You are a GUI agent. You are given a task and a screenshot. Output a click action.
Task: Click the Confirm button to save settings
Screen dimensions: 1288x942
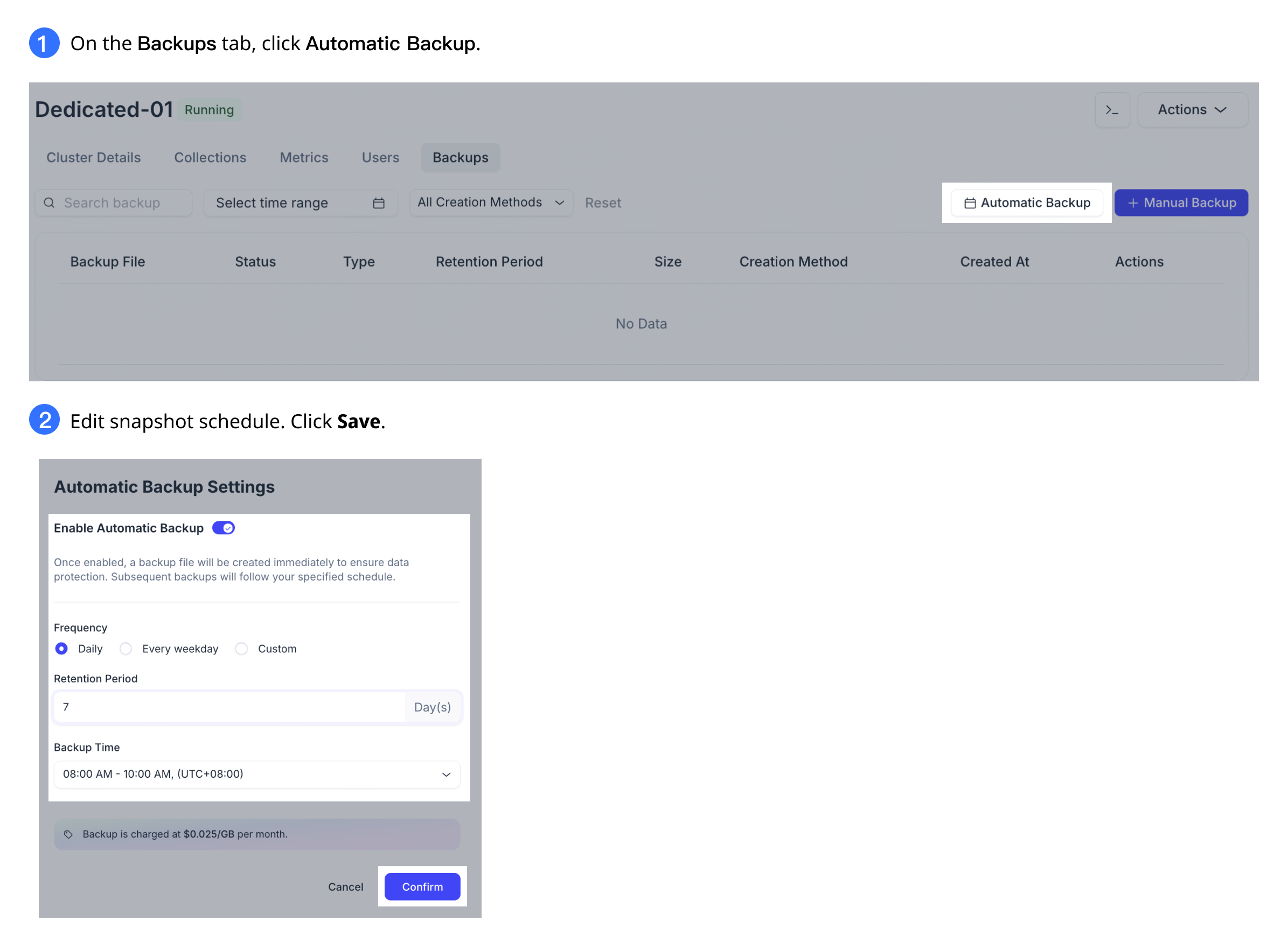point(422,886)
